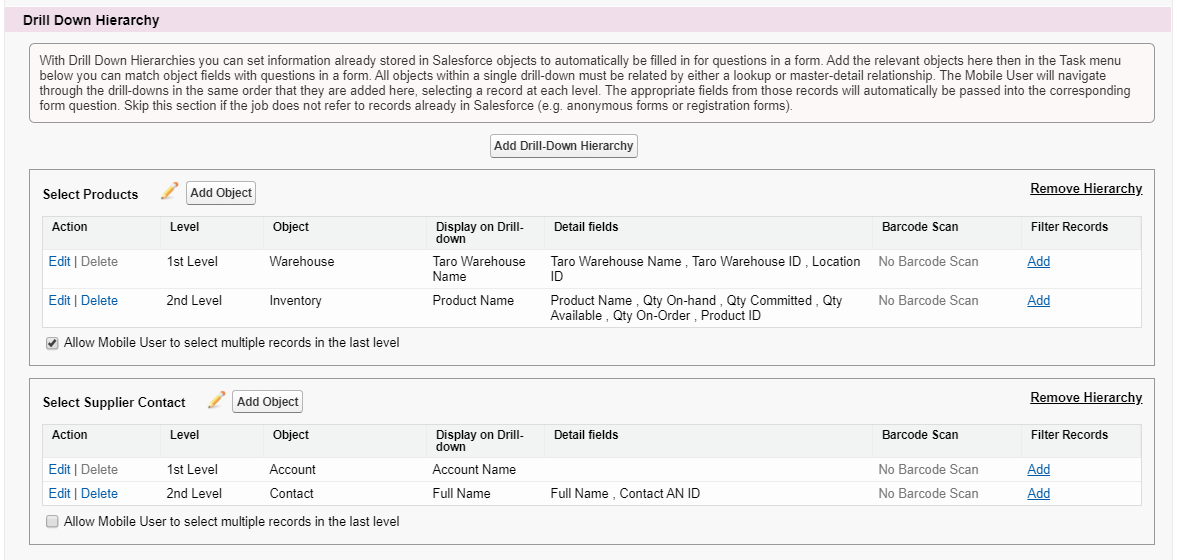Click the Drill Down Hierarchy section header
Viewport: 1177px width, 560px height.
click(x=91, y=20)
